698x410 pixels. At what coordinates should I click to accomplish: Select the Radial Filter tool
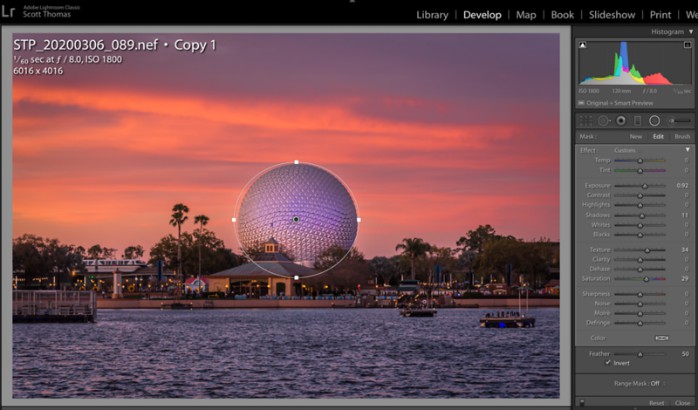click(x=654, y=121)
